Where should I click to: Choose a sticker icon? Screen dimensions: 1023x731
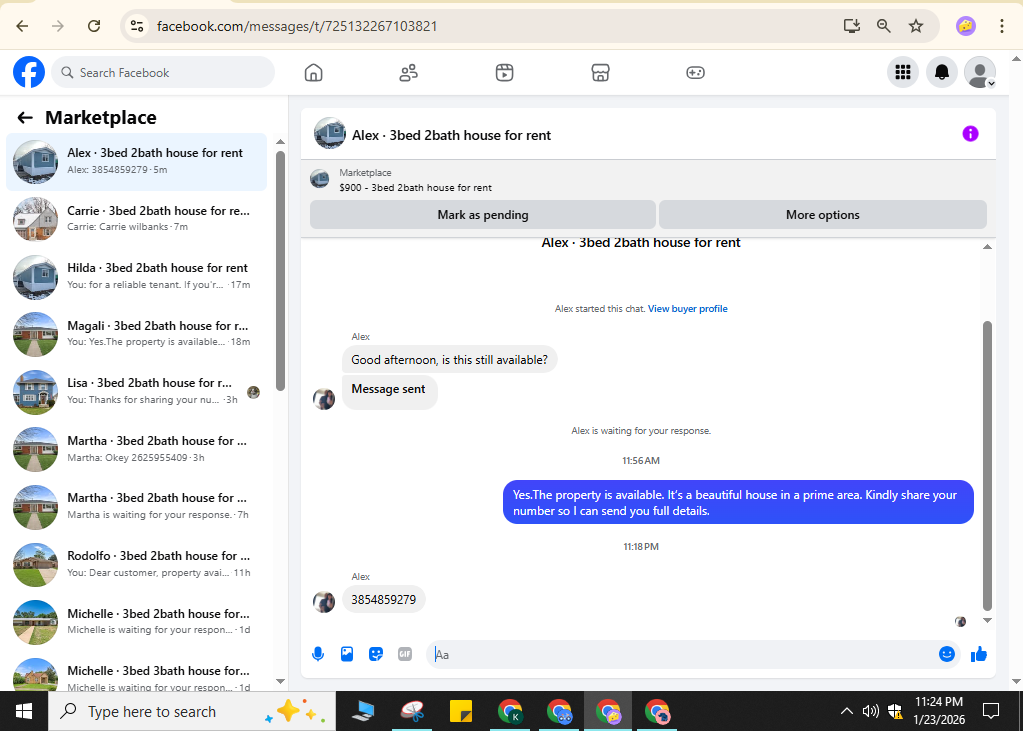376,654
